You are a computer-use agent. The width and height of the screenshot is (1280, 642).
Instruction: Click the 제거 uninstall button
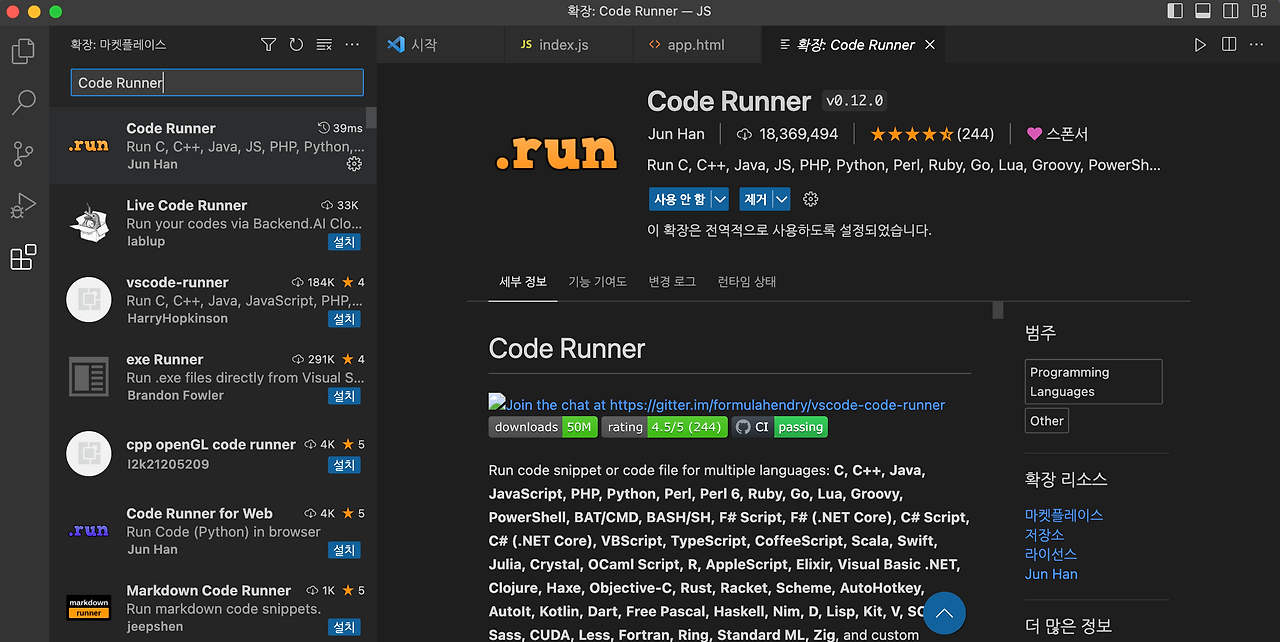pyautogui.click(x=755, y=199)
